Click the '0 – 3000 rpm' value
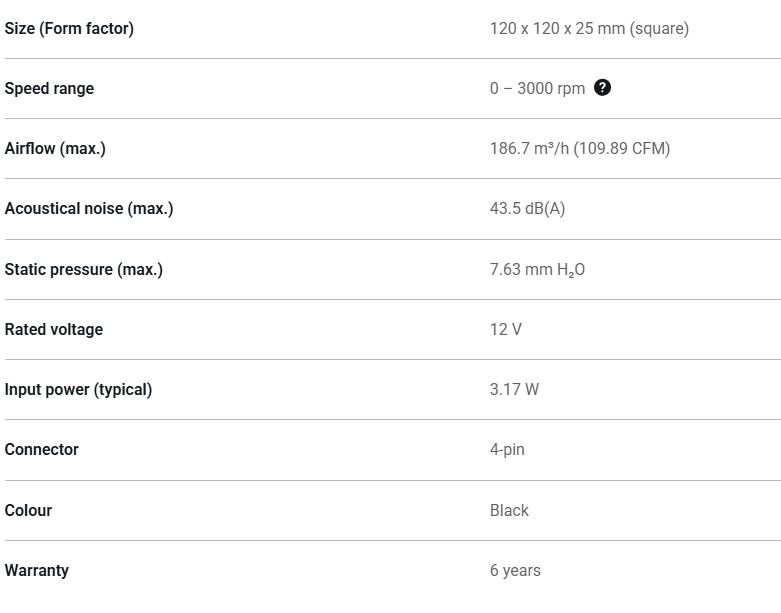This screenshot has height=613, width=781. 537,88
